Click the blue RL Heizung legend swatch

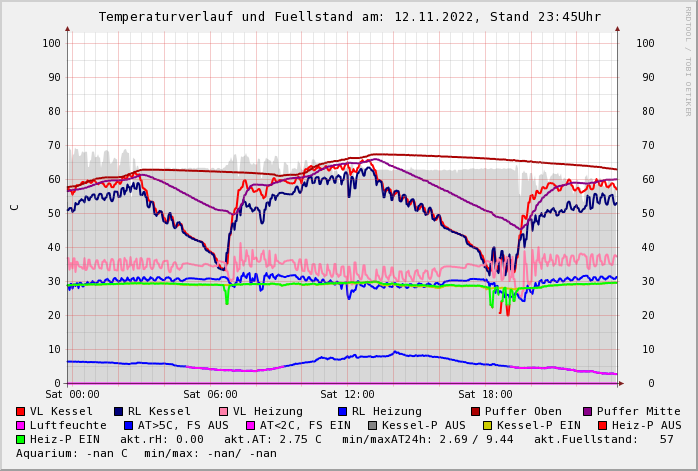click(342, 412)
